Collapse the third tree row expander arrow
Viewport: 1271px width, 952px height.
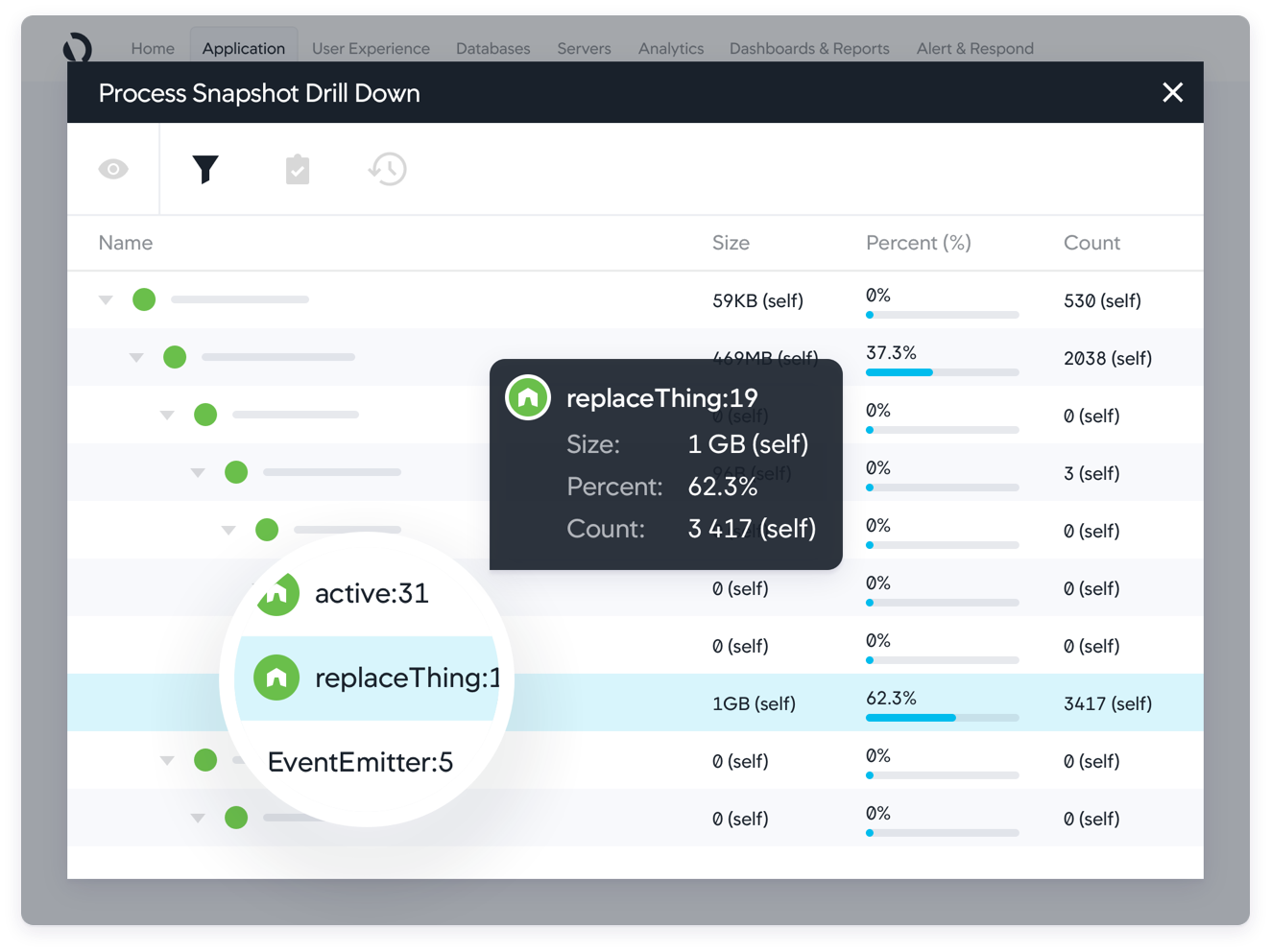(x=167, y=416)
